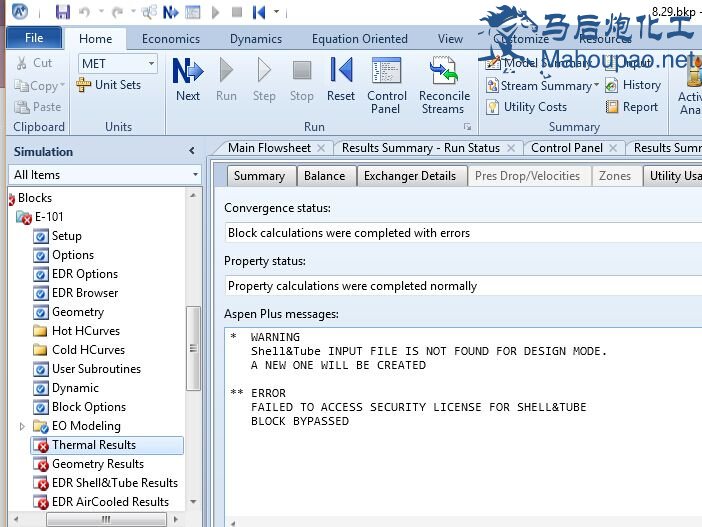Click the Copy command
The image size is (702, 527).
[x=35, y=85]
